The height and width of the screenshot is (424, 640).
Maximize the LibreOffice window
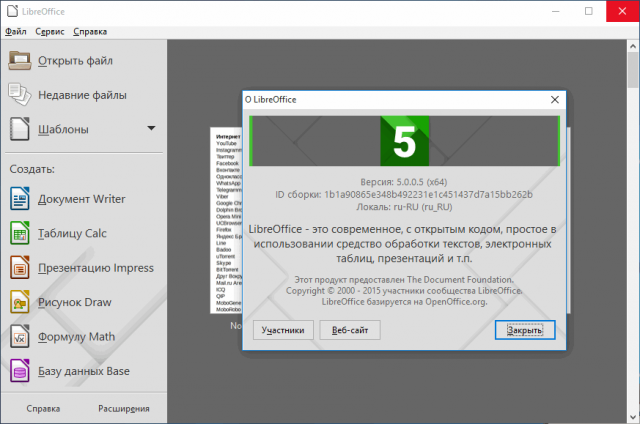pos(589,11)
